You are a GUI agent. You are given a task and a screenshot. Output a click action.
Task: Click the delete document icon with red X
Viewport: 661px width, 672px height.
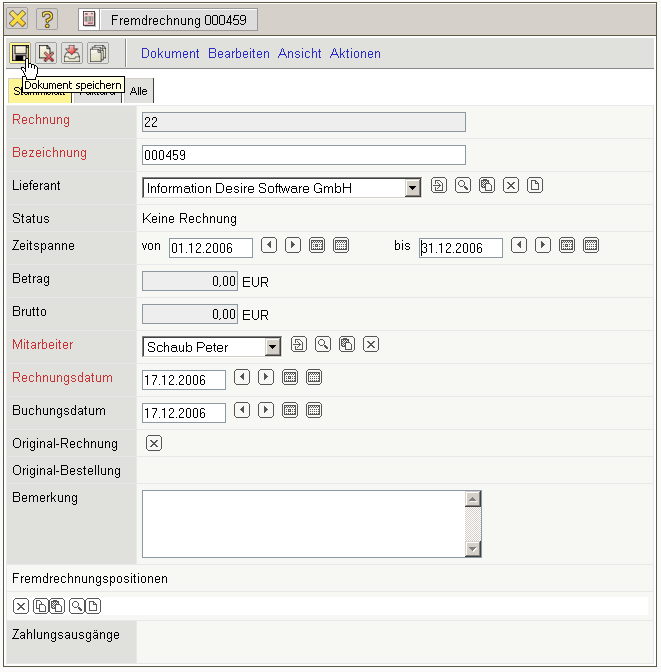(46, 54)
